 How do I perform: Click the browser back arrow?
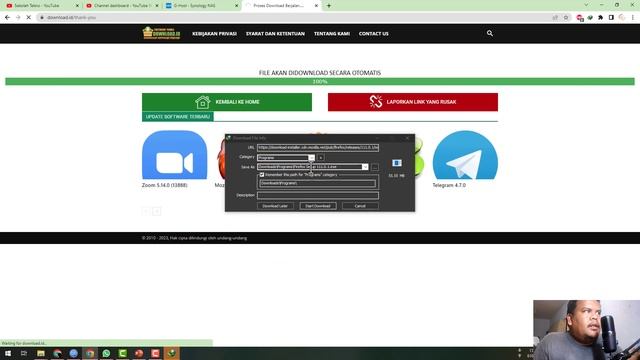click(x=7, y=18)
